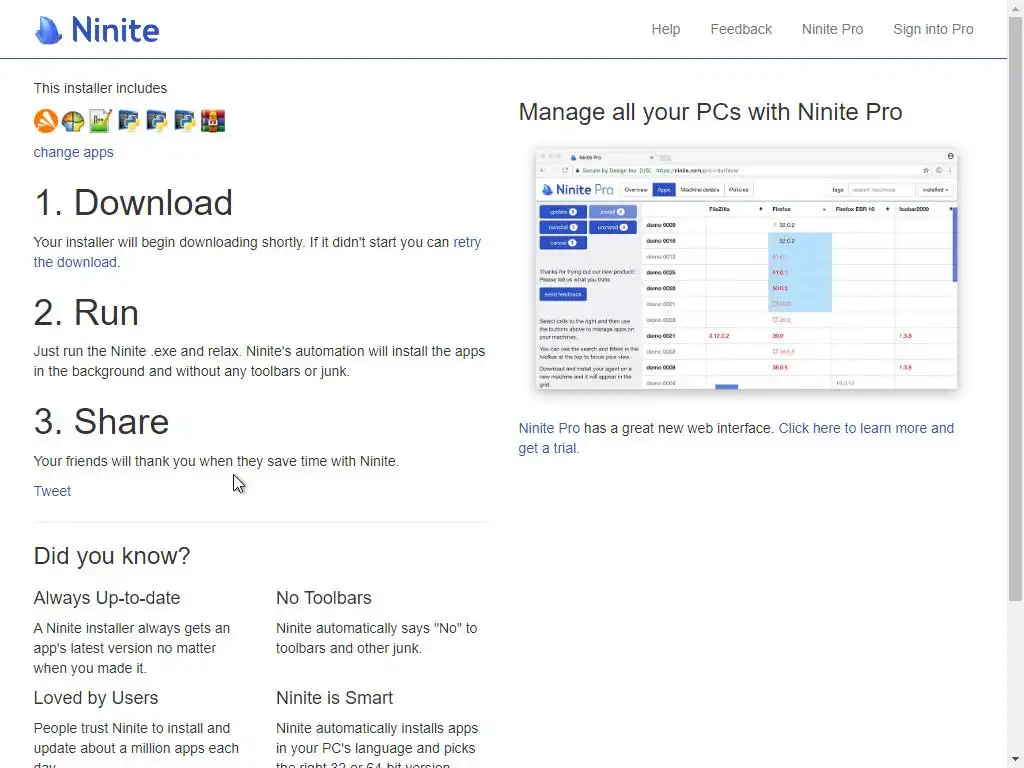Screen dimensions: 1024x768
Task: Click 'This installer includes' text
Action: tap(101, 88)
